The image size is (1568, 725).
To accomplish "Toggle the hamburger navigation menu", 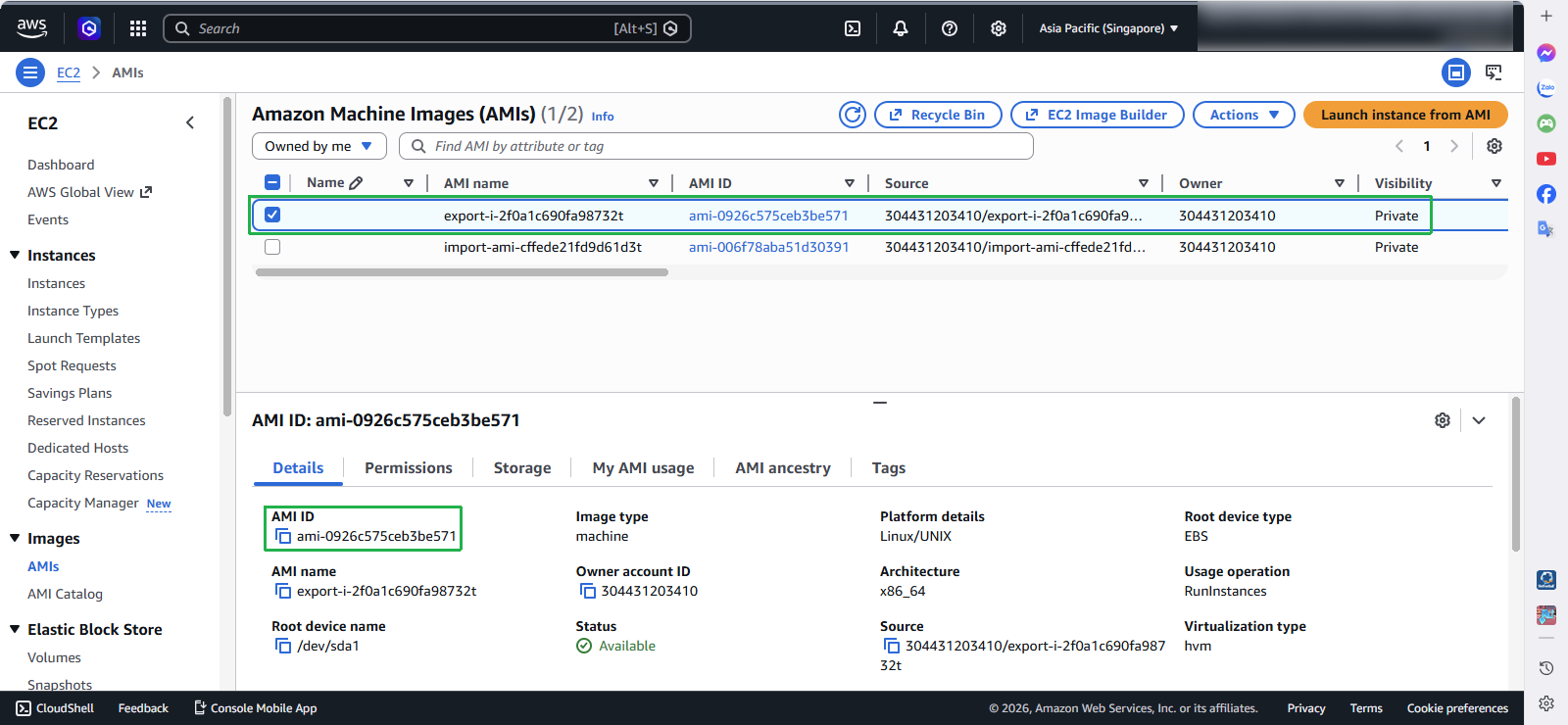I will (30, 72).
